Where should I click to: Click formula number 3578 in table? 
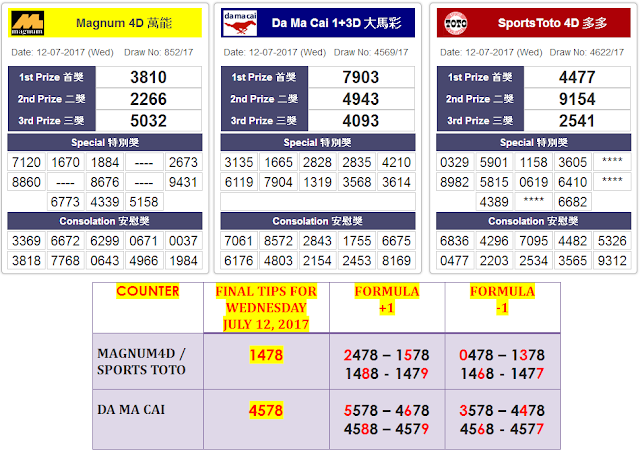(x=476, y=411)
